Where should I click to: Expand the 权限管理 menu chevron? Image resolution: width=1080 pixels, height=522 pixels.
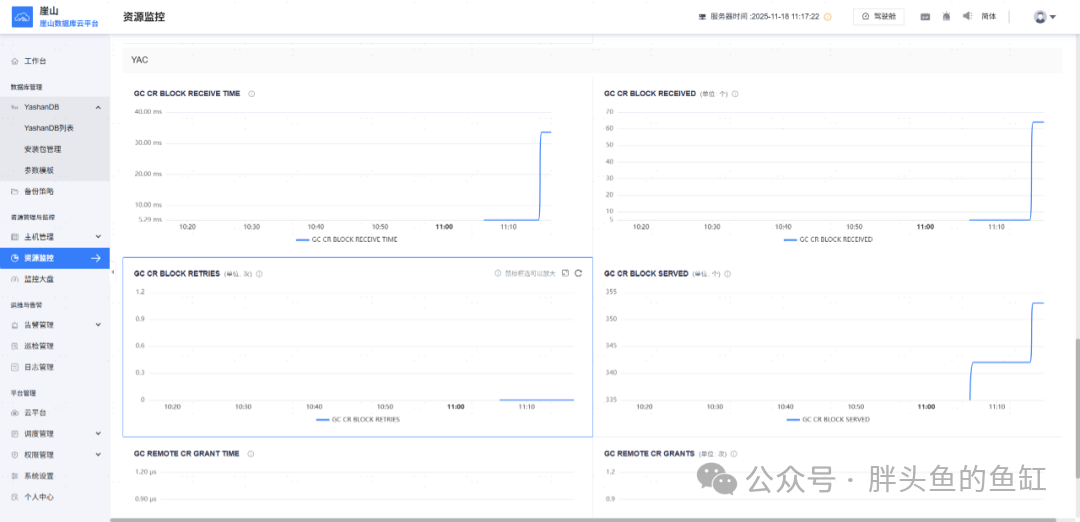click(x=98, y=455)
